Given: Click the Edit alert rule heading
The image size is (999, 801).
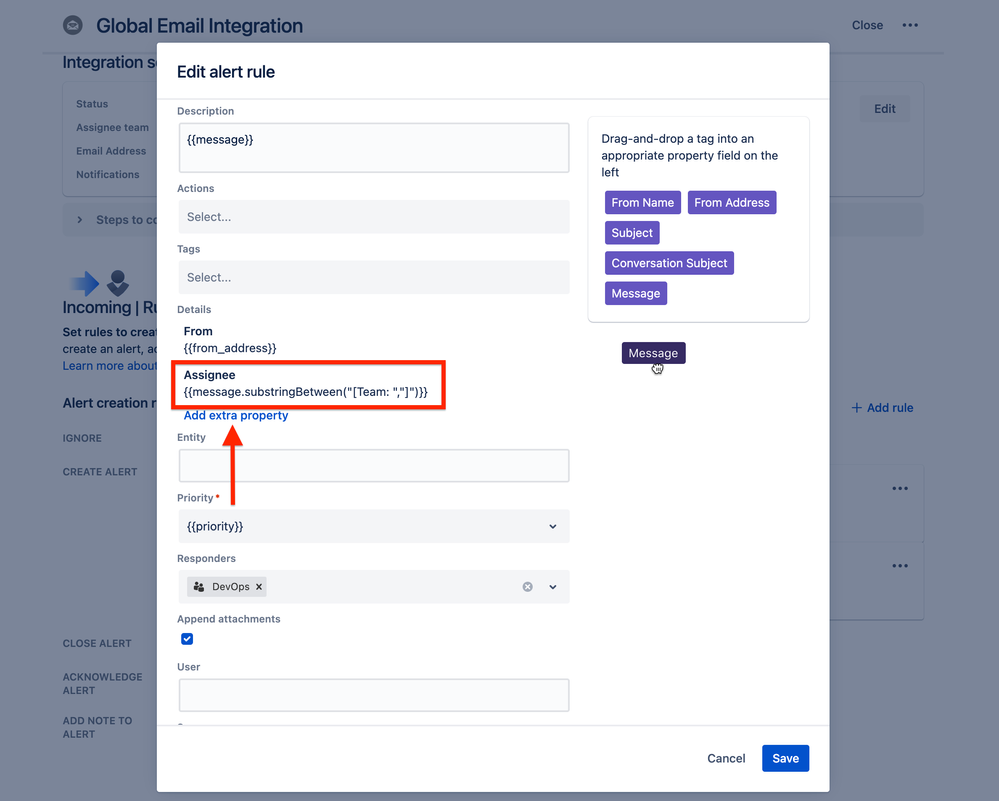Looking at the screenshot, I should (x=226, y=72).
